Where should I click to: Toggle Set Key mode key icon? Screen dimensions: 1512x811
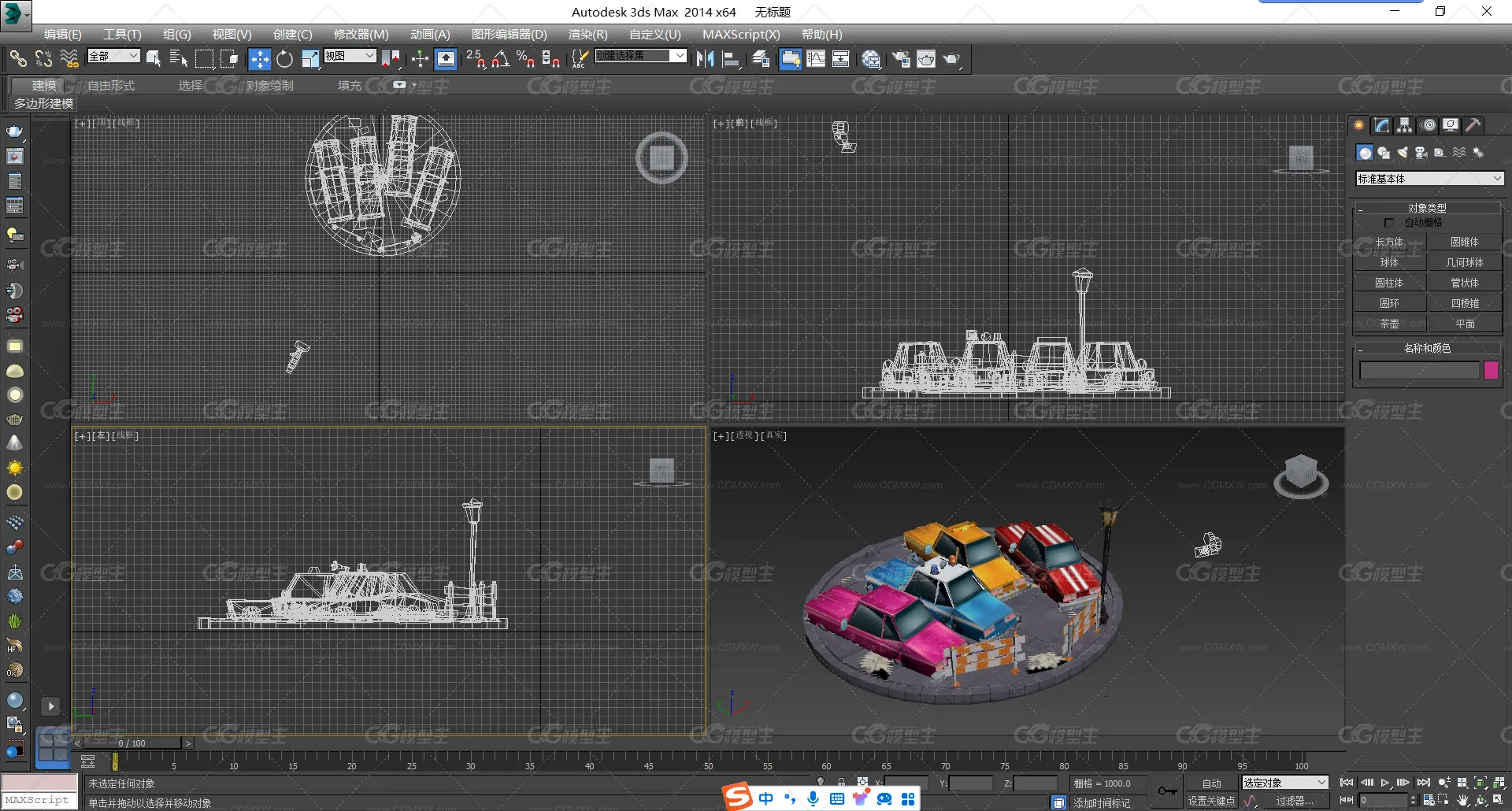tap(1167, 791)
